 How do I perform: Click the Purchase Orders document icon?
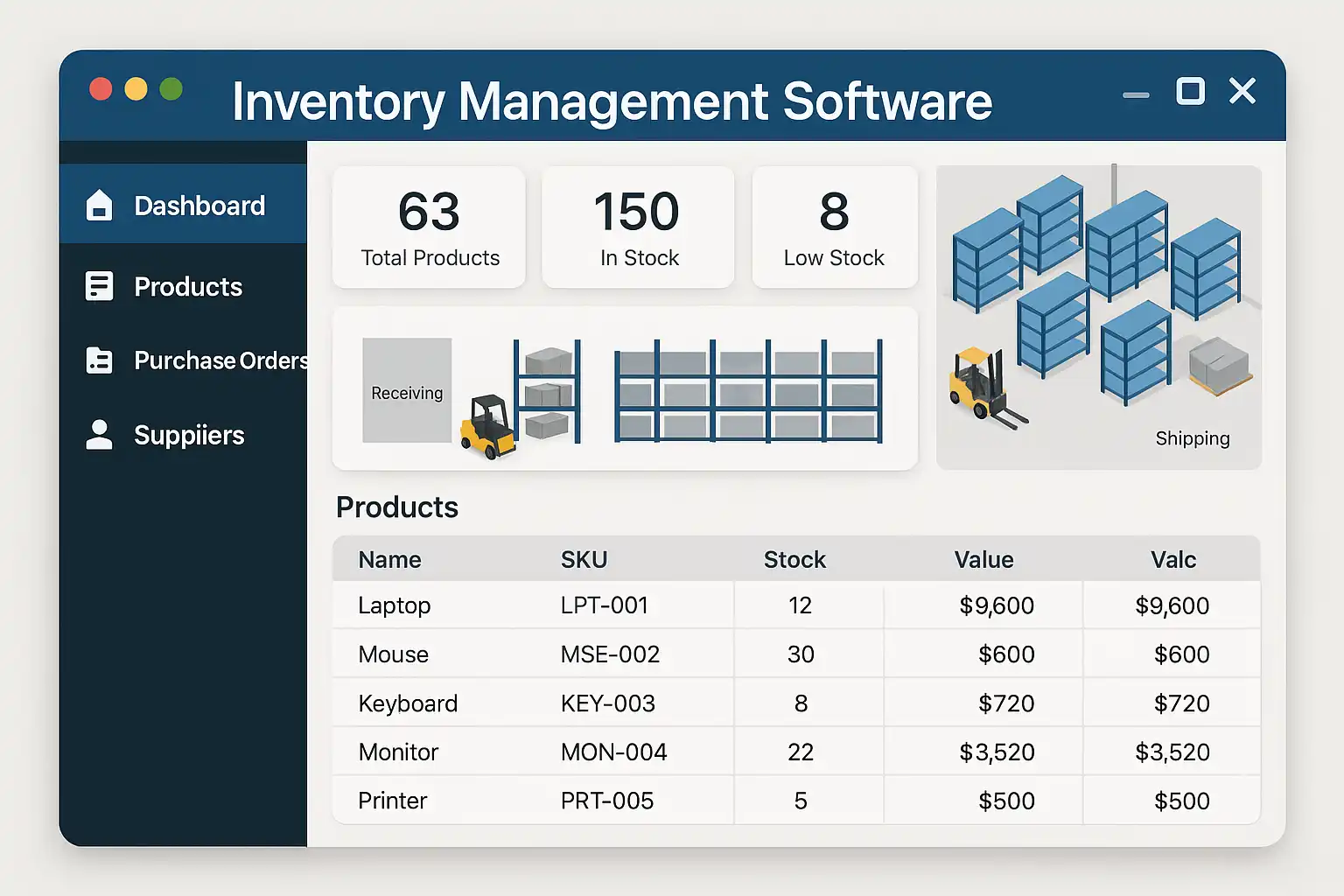(x=100, y=360)
